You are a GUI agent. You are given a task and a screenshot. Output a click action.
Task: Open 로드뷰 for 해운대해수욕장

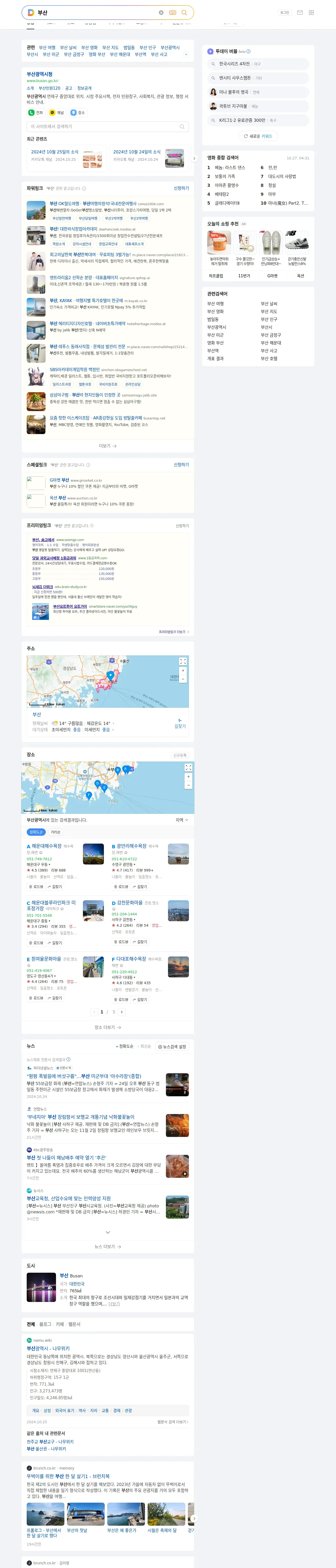(36, 887)
